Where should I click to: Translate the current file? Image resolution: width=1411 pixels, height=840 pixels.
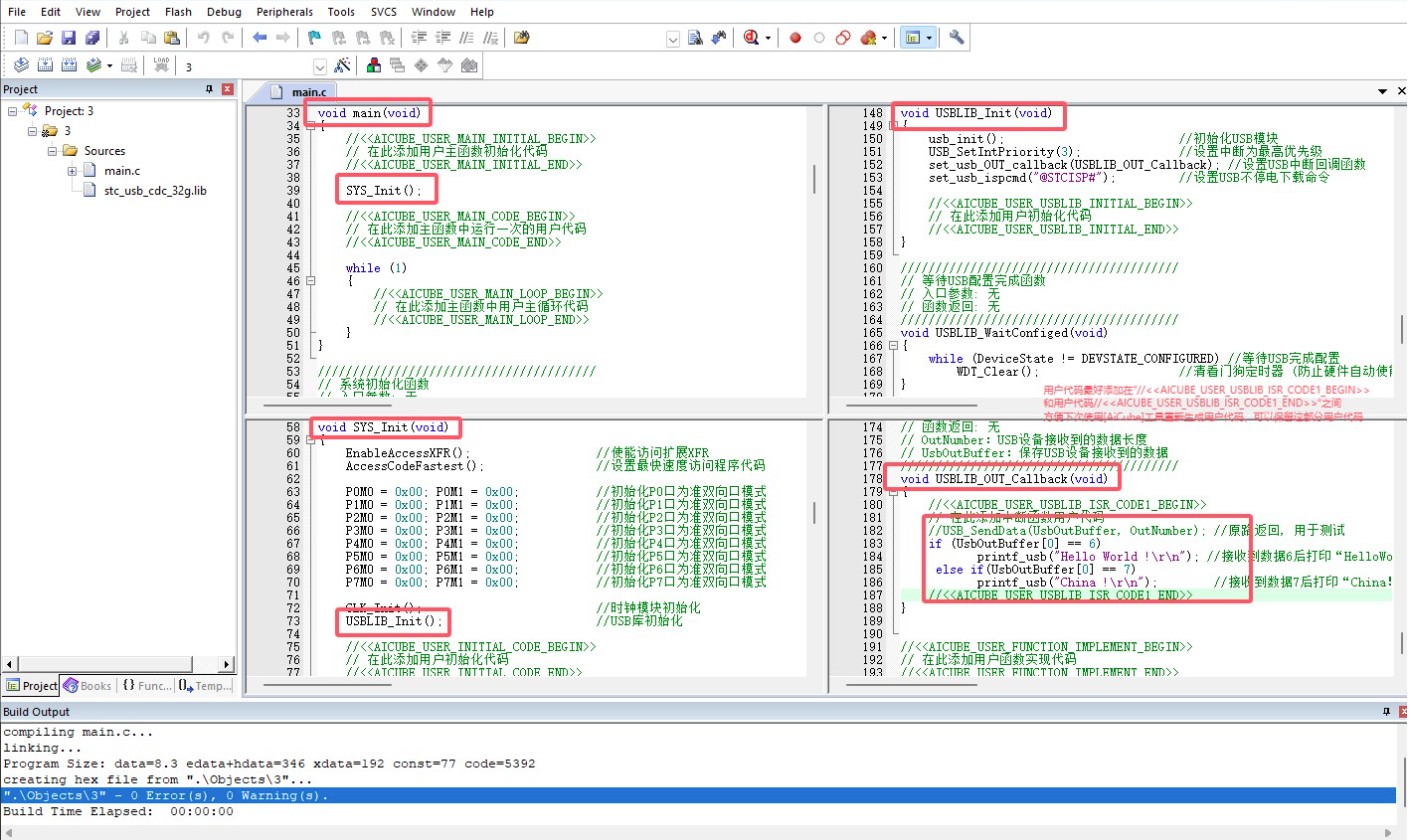point(21,66)
